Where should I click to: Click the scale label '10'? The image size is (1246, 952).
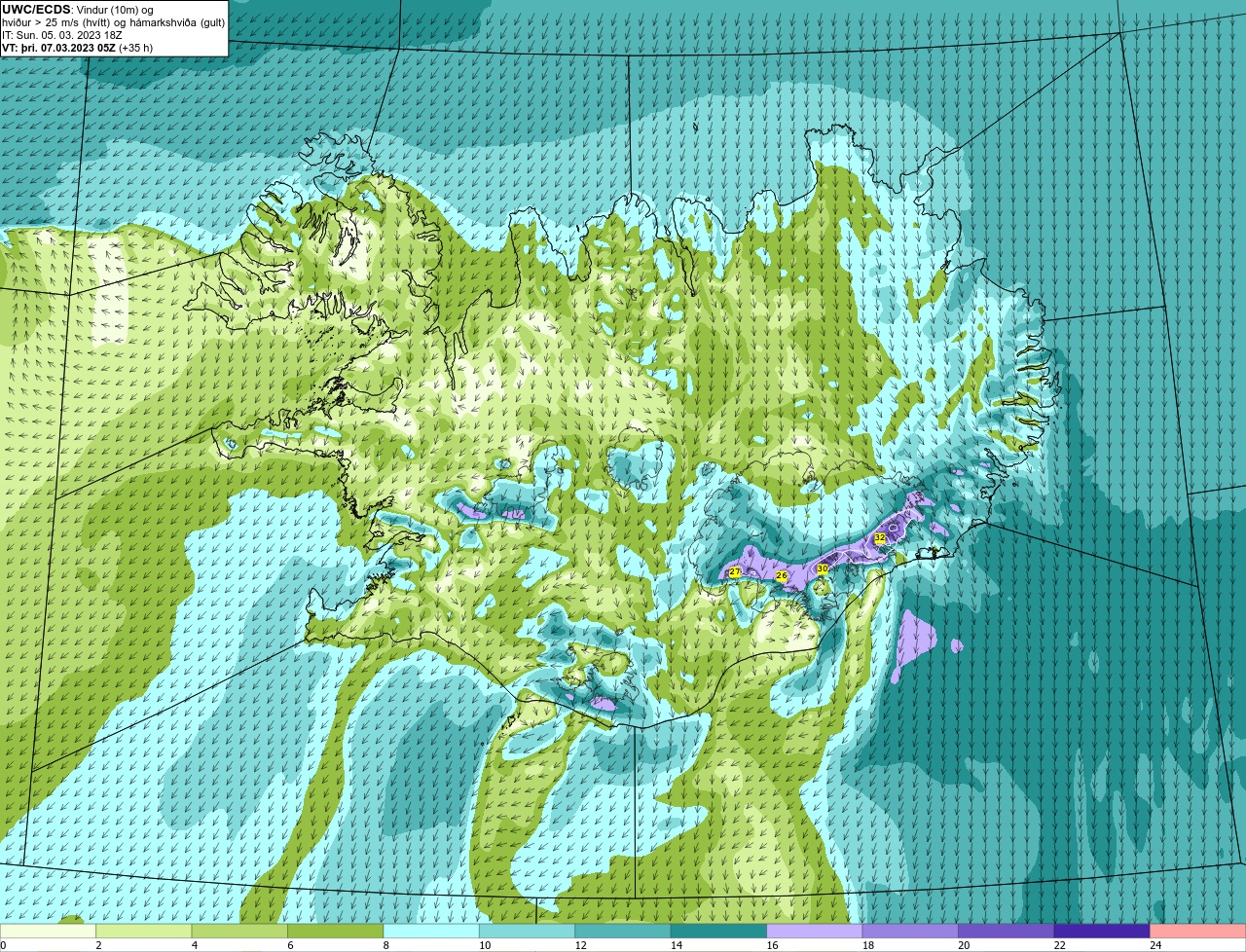485,945
